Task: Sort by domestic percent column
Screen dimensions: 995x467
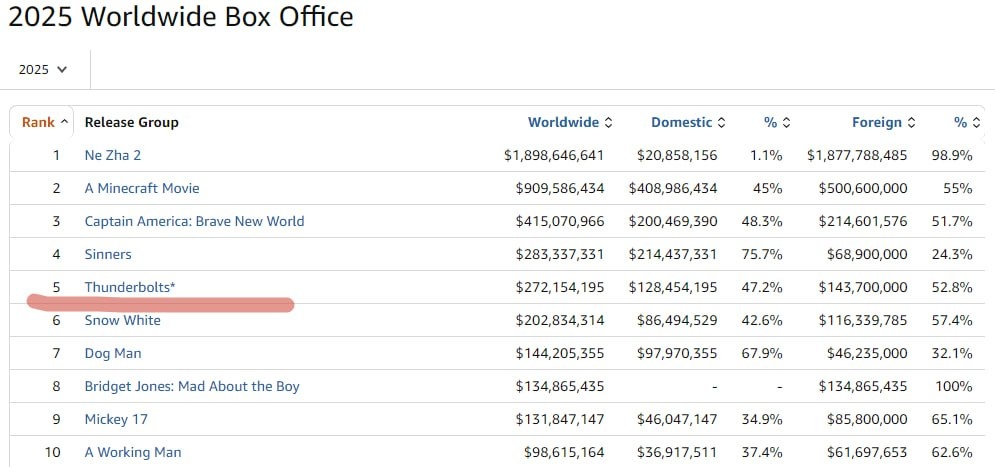Action: tap(777, 122)
